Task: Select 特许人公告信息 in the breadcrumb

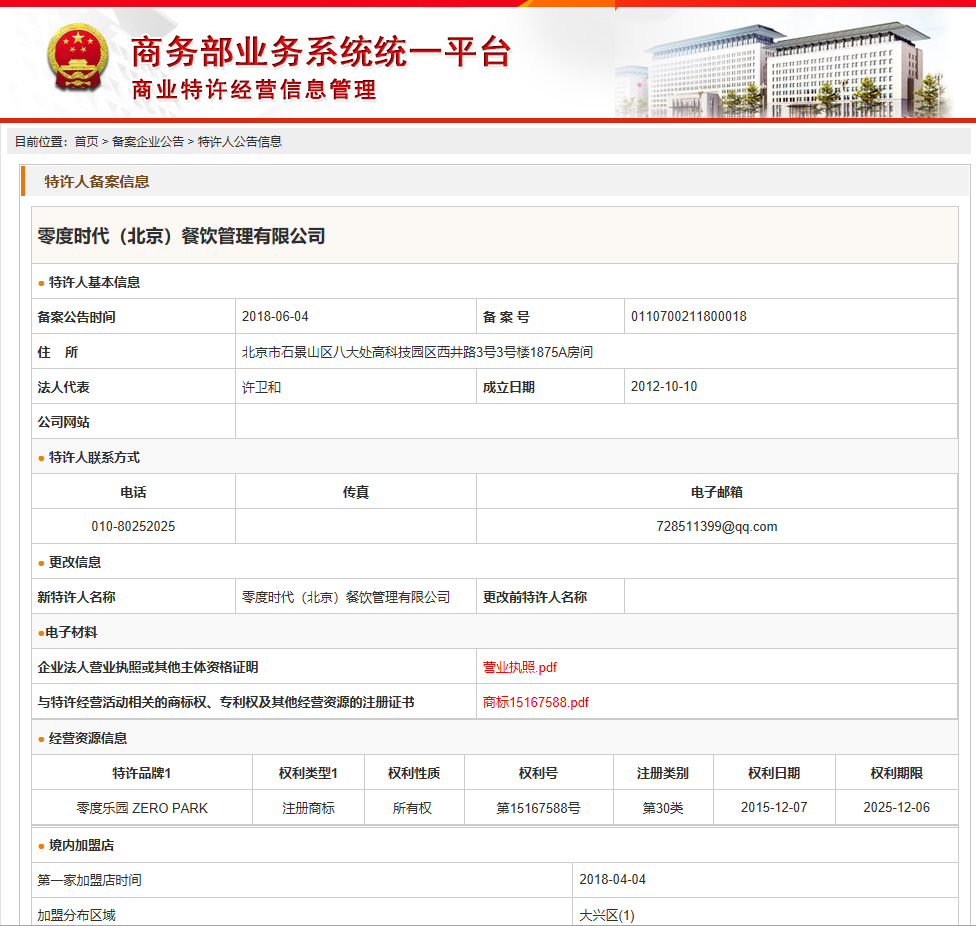Action: point(240,142)
